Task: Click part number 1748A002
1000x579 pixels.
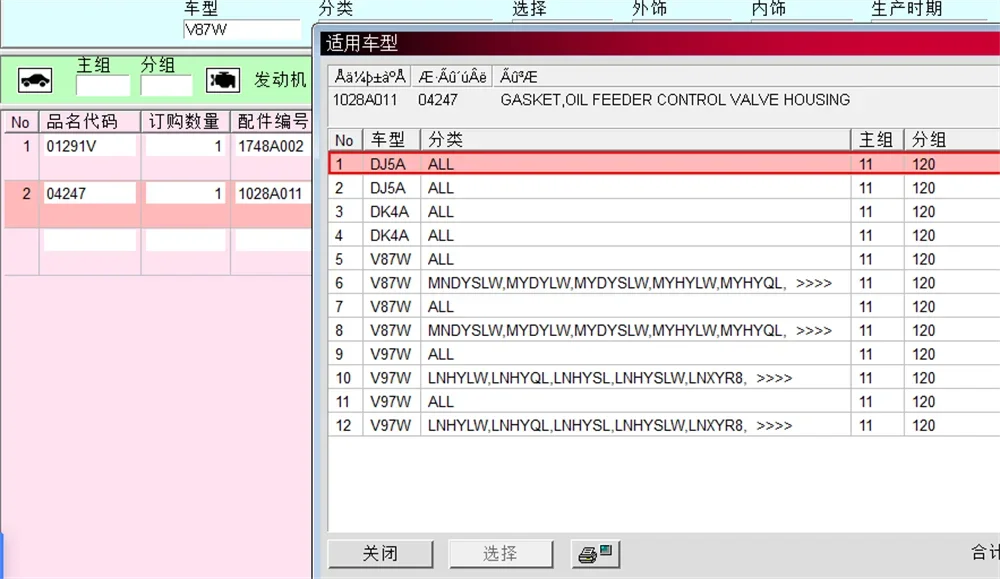Action: pyautogui.click(x=271, y=146)
